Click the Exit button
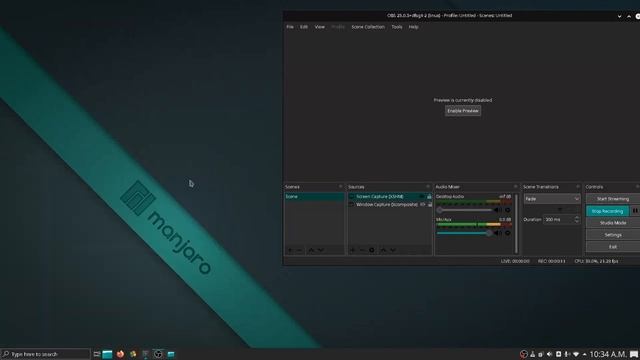Image resolution: width=640 pixels, height=360 pixels. (x=613, y=247)
